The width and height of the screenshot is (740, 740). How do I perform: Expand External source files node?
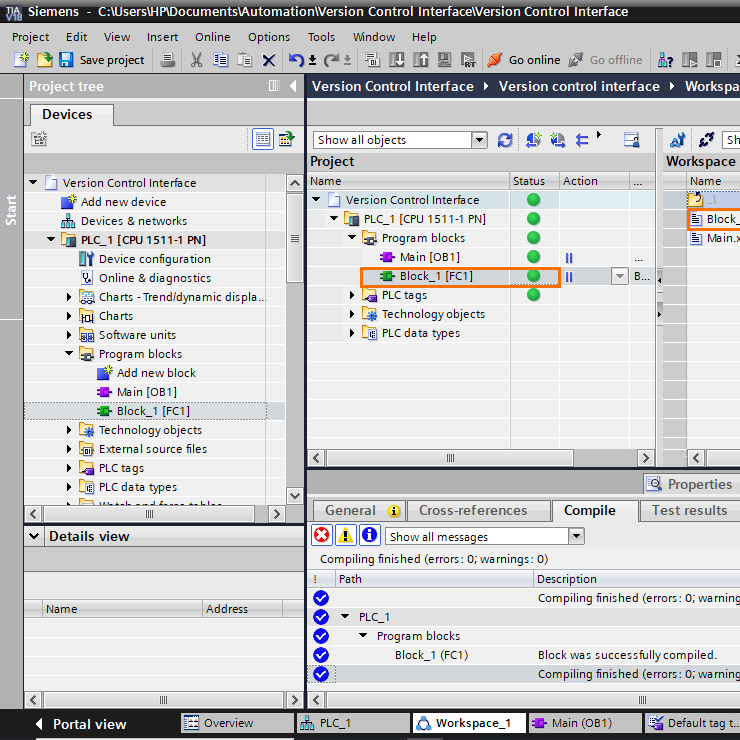pos(69,449)
